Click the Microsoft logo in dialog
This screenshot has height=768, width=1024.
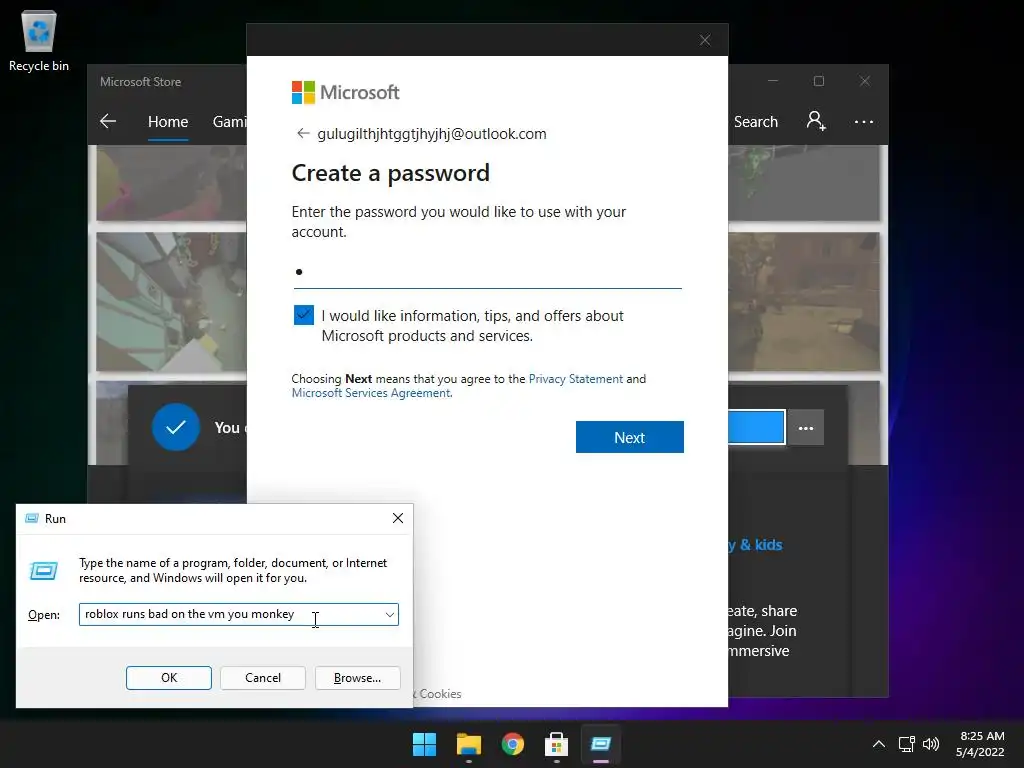345,92
